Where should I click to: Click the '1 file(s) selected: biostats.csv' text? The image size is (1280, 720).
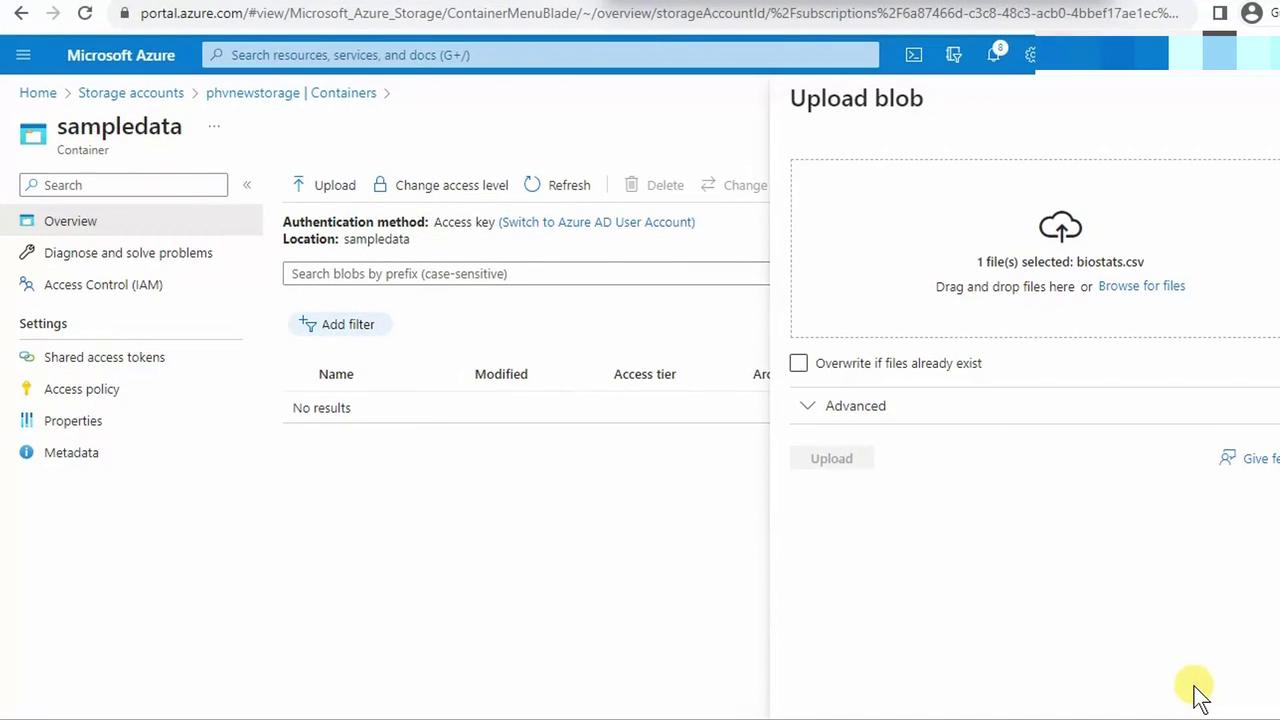coord(1060,262)
